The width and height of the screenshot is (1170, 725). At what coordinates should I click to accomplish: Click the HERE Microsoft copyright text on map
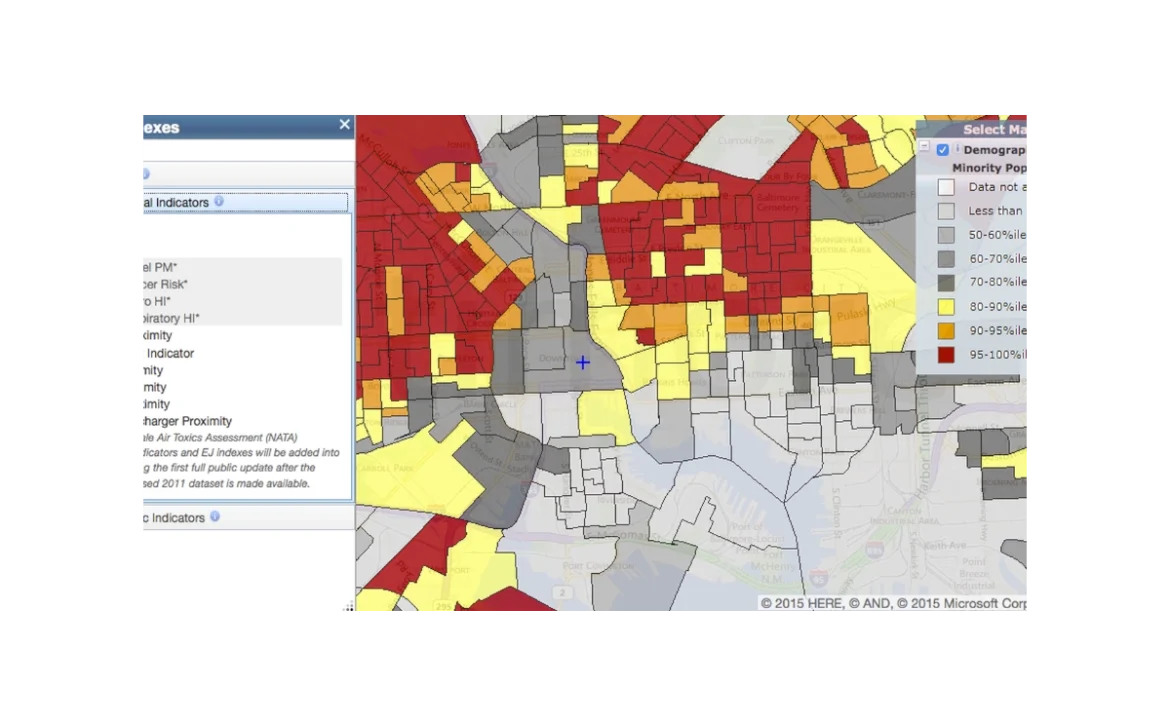pos(894,603)
